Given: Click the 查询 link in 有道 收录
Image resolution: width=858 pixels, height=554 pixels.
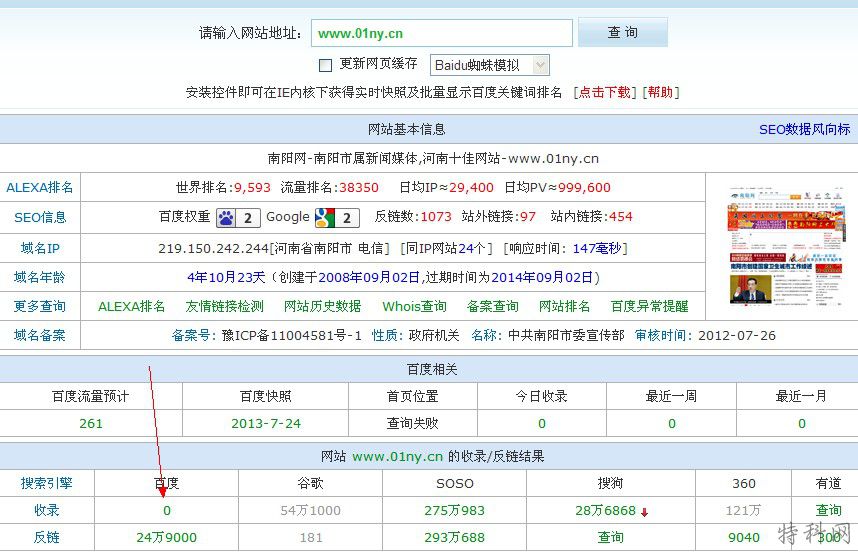Looking at the screenshot, I should pyautogui.click(x=828, y=510).
